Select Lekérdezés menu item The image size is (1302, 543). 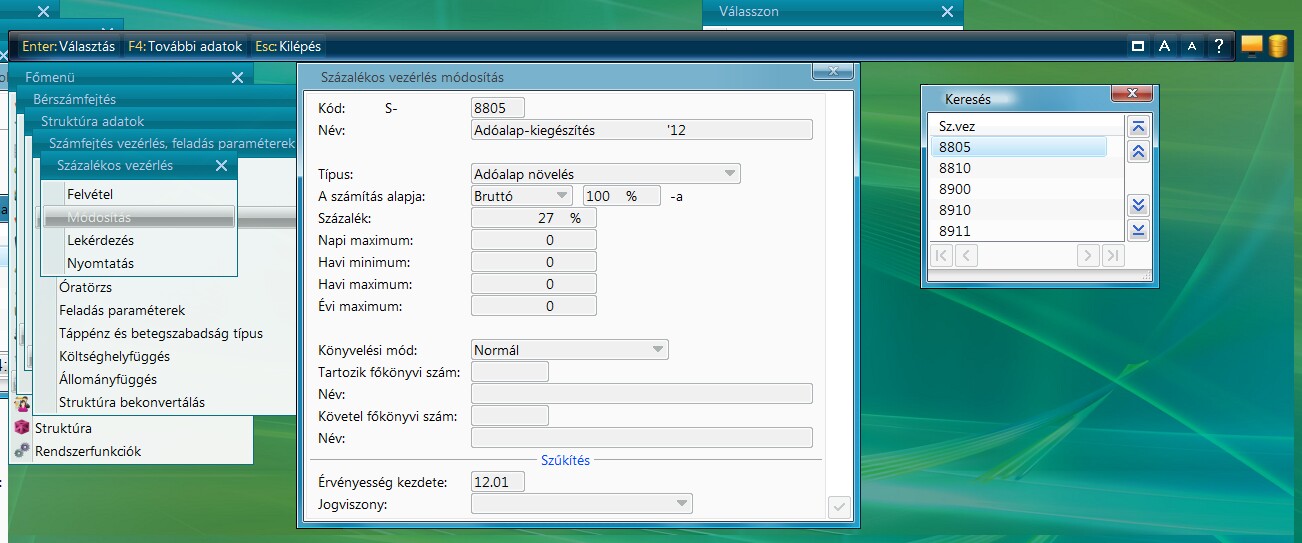point(100,241)
